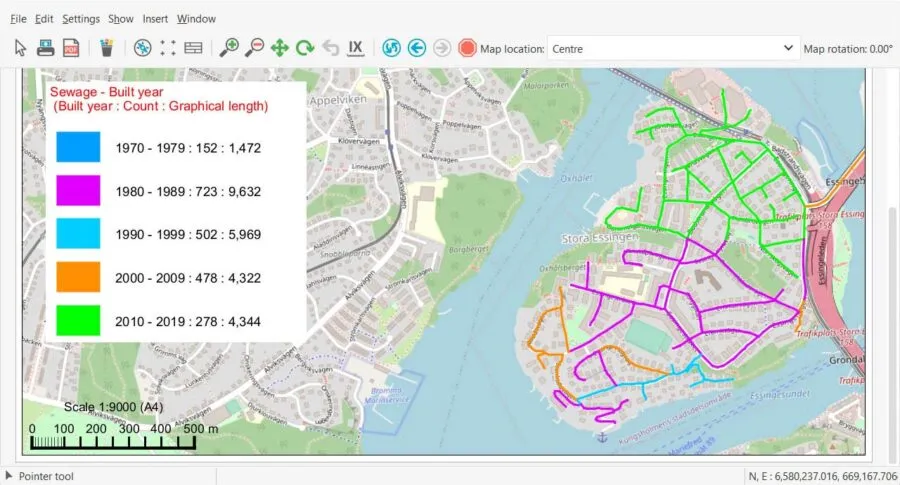Click legend text '1980 - 1989 : 723 : 9,632'
The width and height of the screenshot is (900, 485).
188,192
